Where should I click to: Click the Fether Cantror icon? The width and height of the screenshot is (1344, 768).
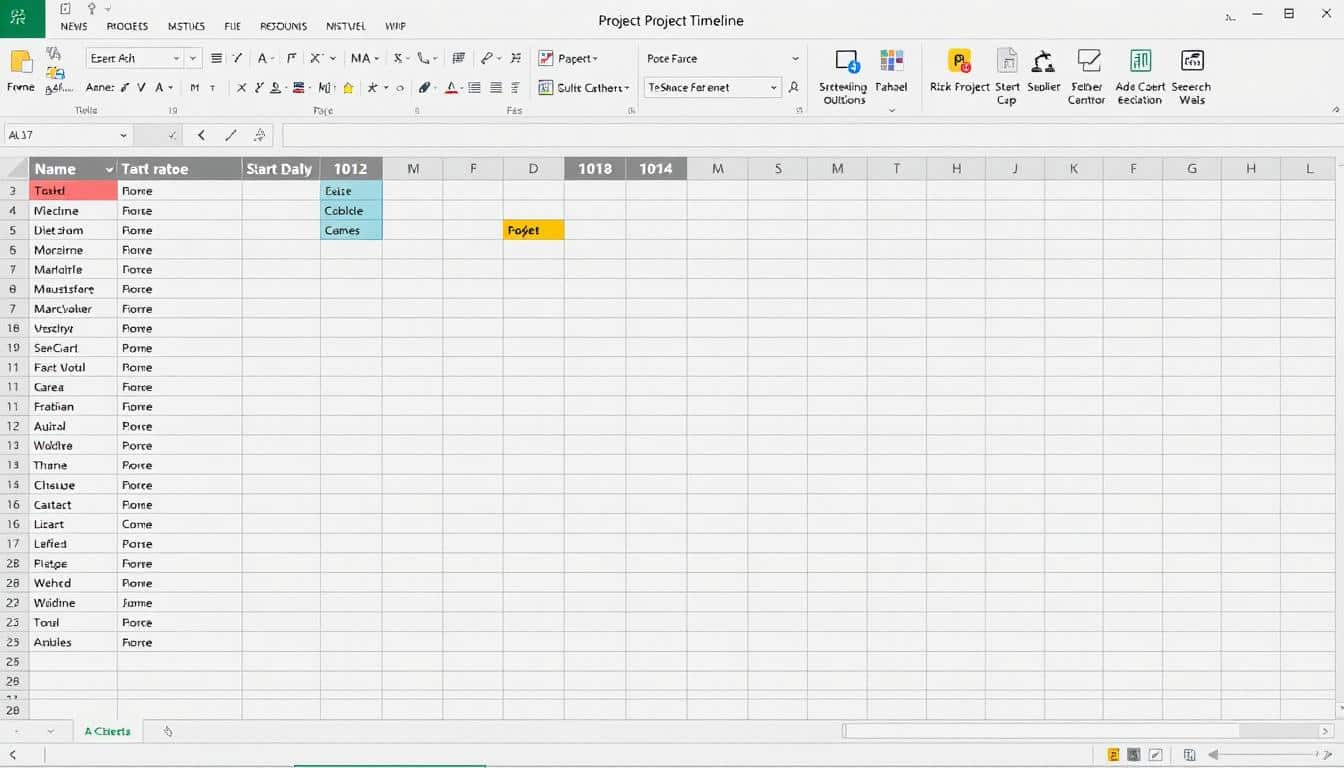pyautogui.click(x=1087, y=62)
